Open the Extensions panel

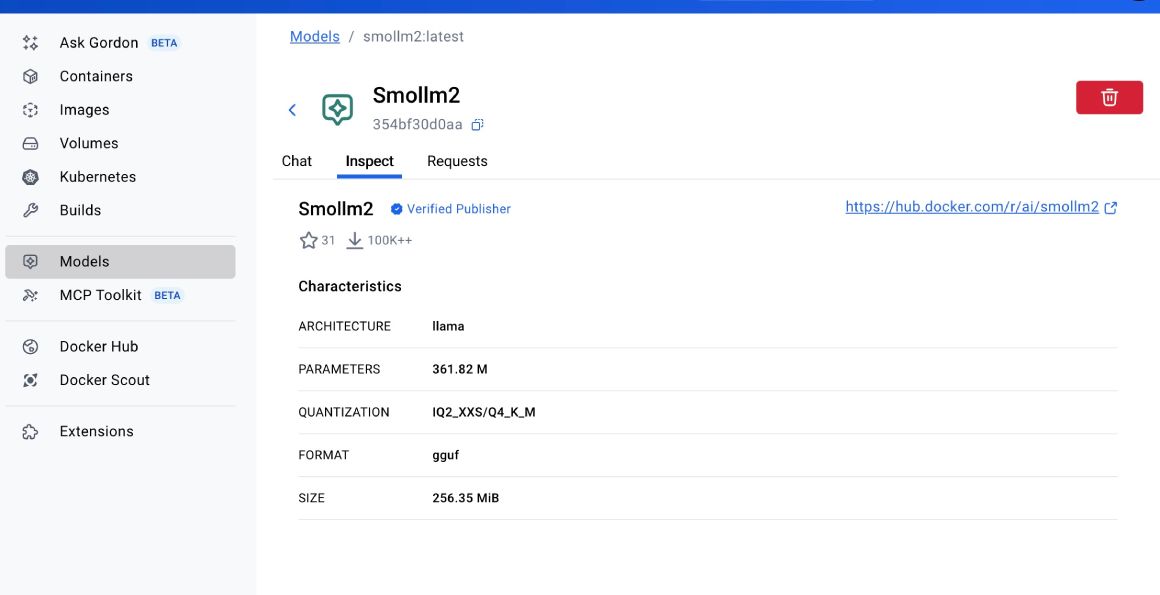coord(97,431)
